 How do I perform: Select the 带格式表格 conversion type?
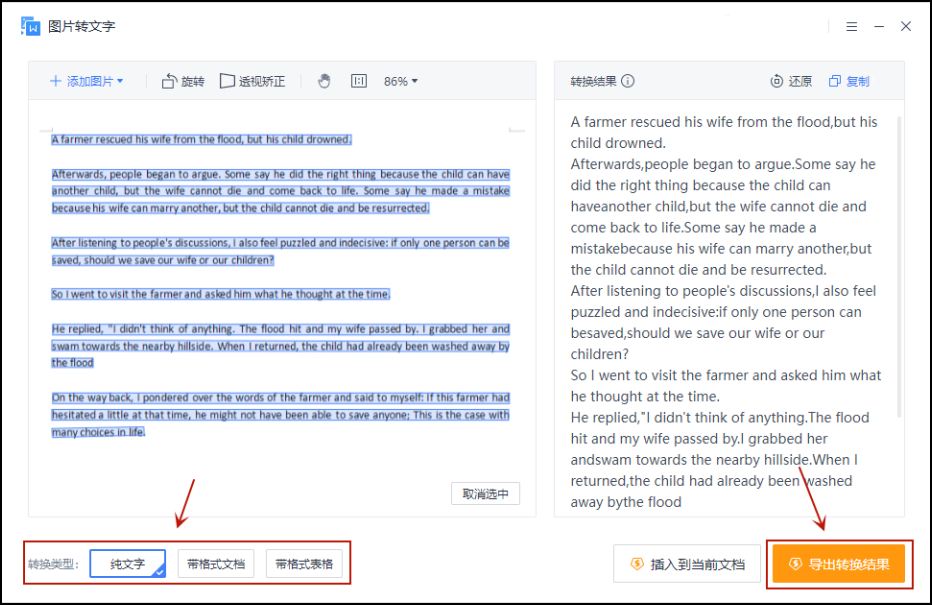point(305,564)
